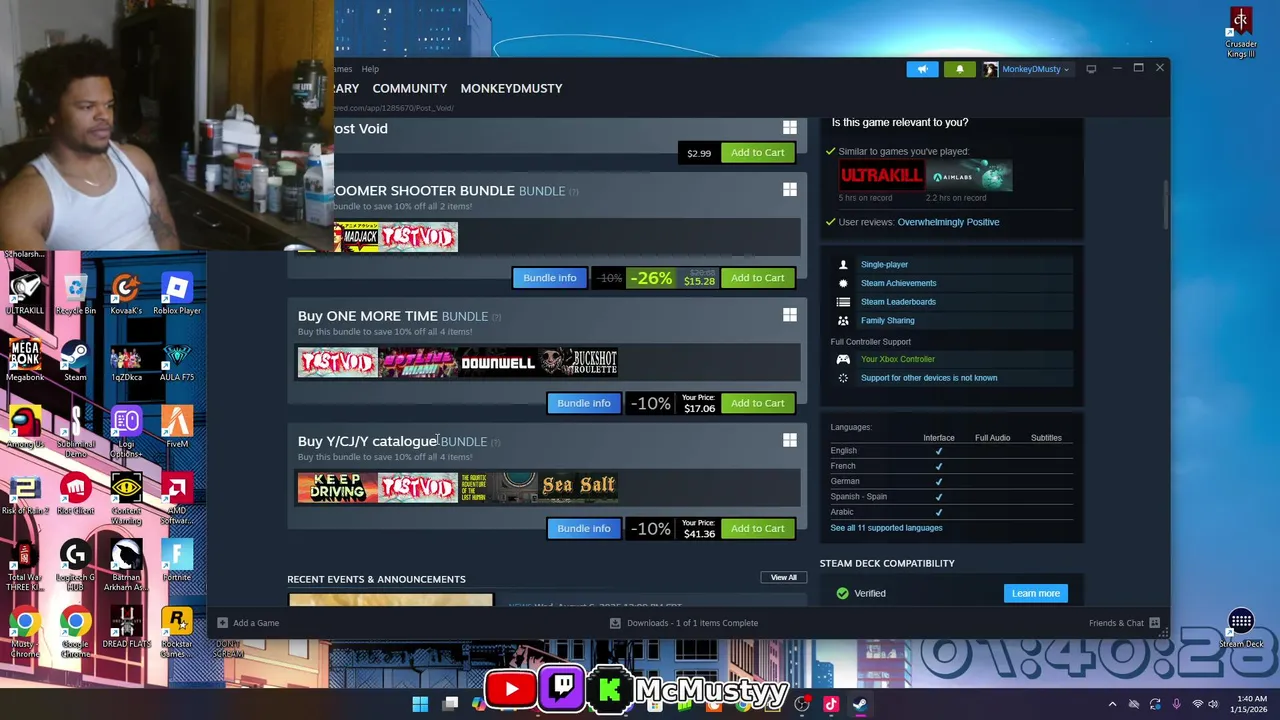
Task: Click the TikTok icon in the taskbar
Action: (x=830, y=704)
